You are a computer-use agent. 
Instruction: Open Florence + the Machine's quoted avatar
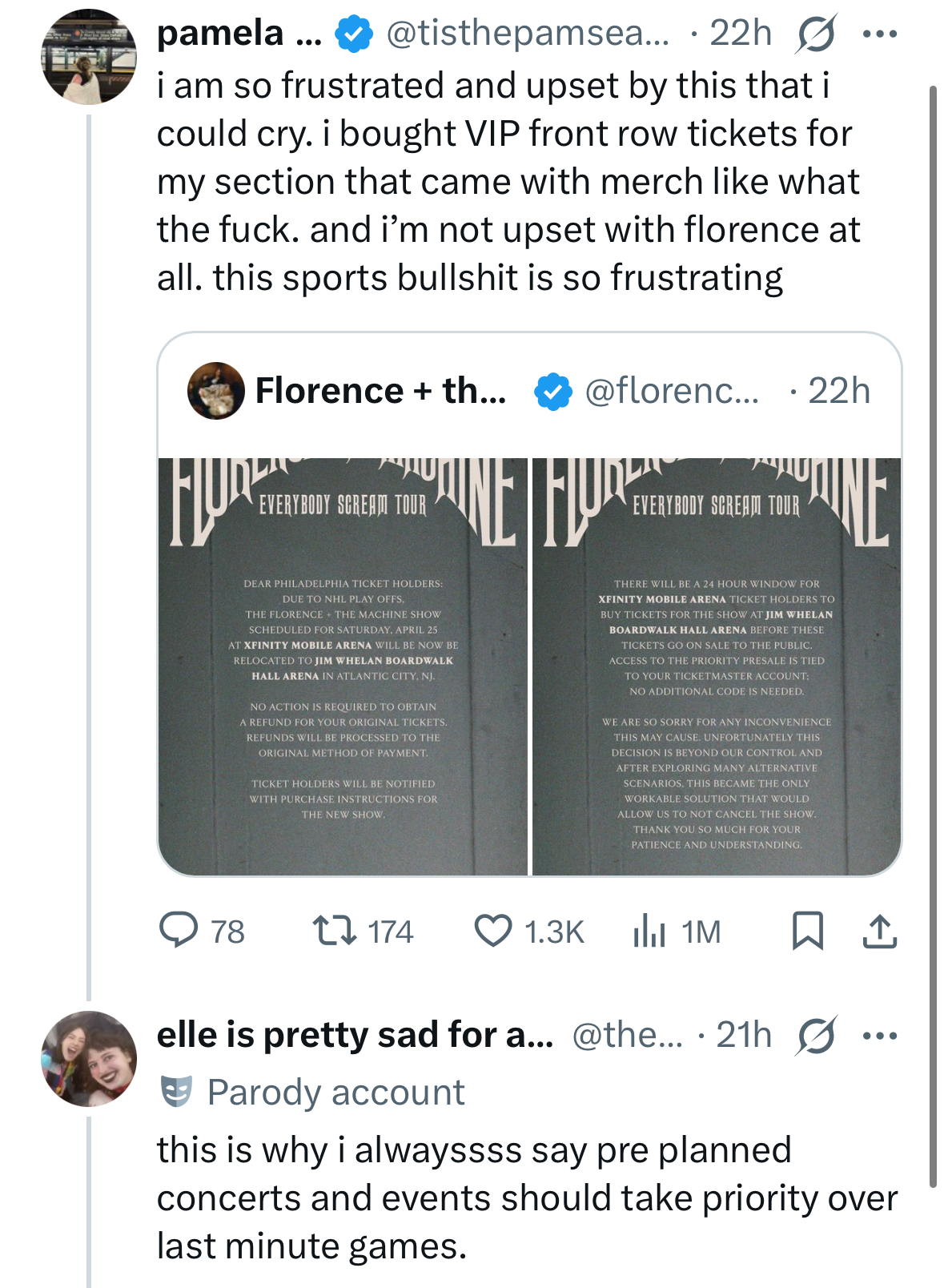[x=215, y=391]
